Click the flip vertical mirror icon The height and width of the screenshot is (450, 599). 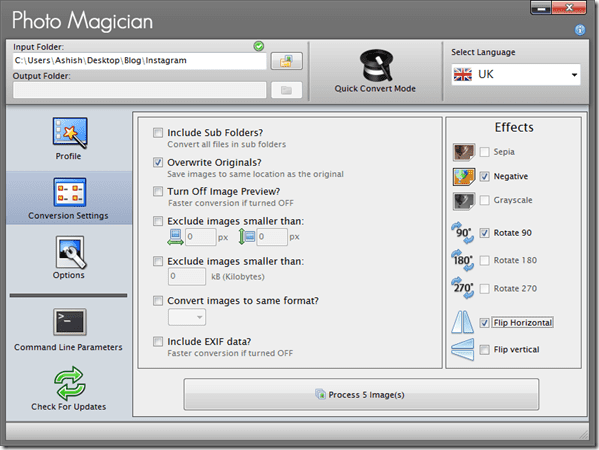(x=463, y=349)
